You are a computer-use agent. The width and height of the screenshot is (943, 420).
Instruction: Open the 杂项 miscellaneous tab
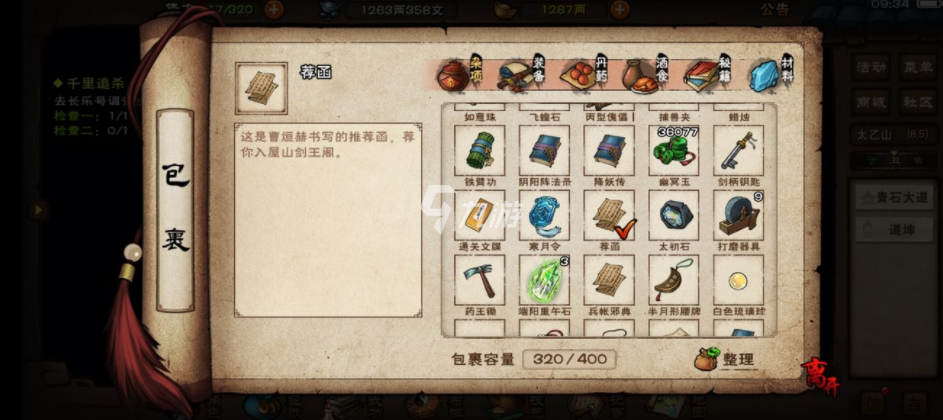point(460,75)
